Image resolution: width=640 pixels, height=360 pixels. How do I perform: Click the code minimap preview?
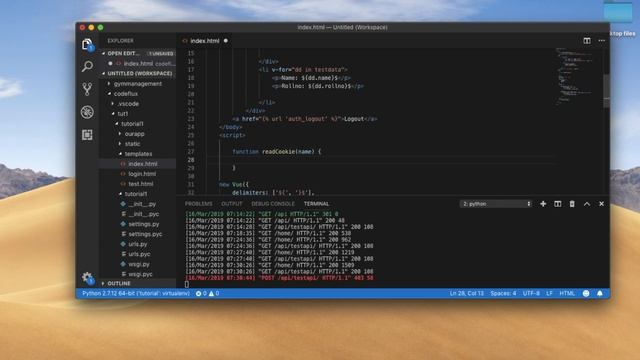[576, 78]
